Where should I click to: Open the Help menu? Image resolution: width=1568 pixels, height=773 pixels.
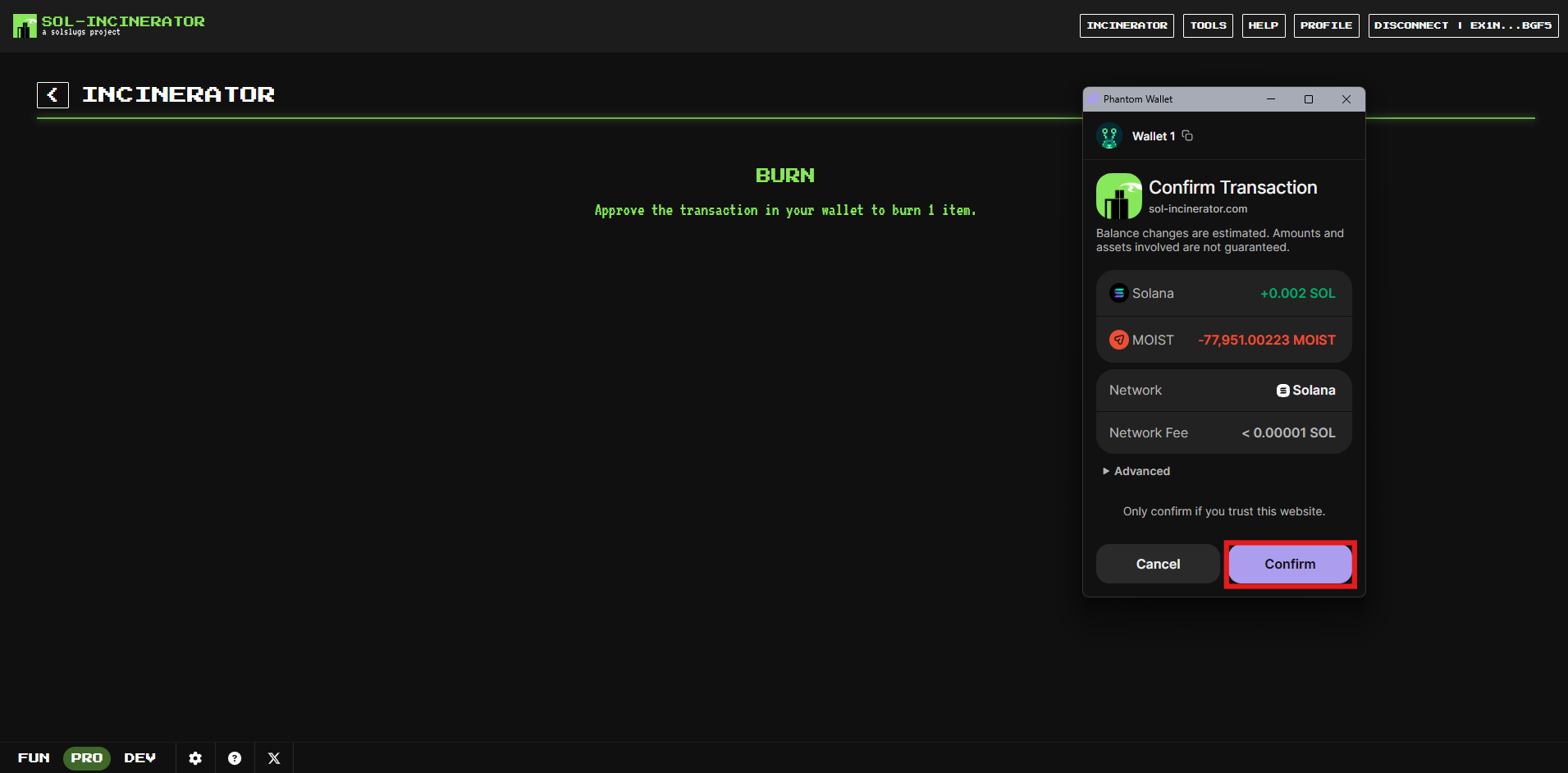pos(1263,25)
